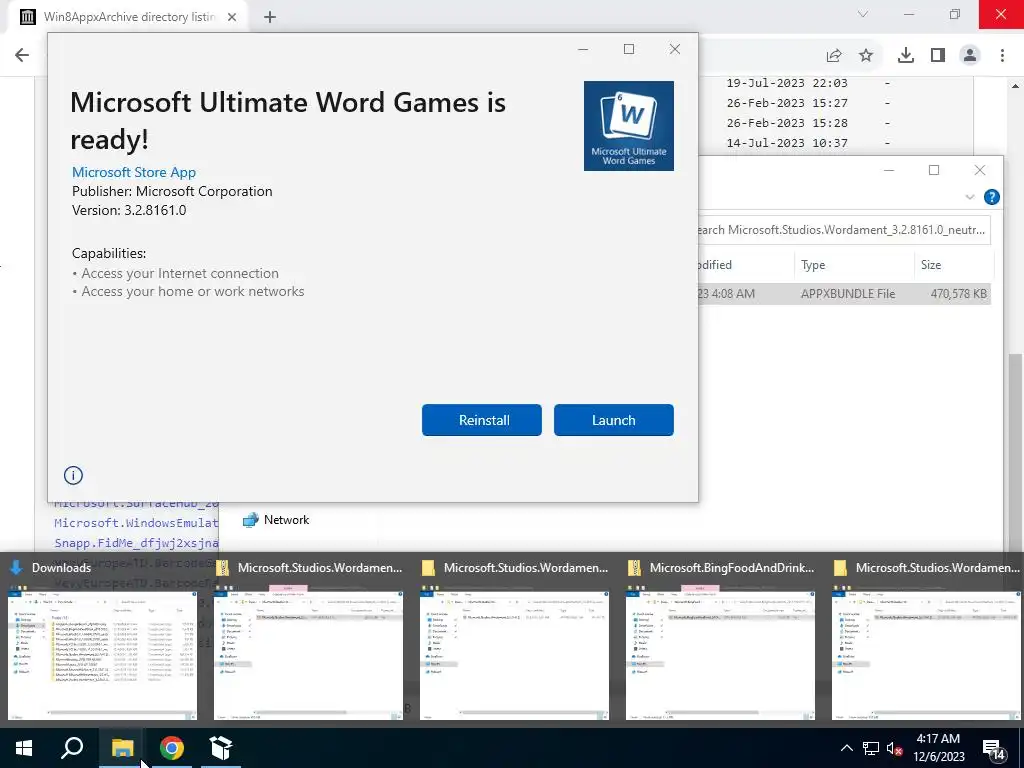
Task: Switch to Microsoft.BingFoodAndDrink window thumbnail
Action: tap(720, 642)
